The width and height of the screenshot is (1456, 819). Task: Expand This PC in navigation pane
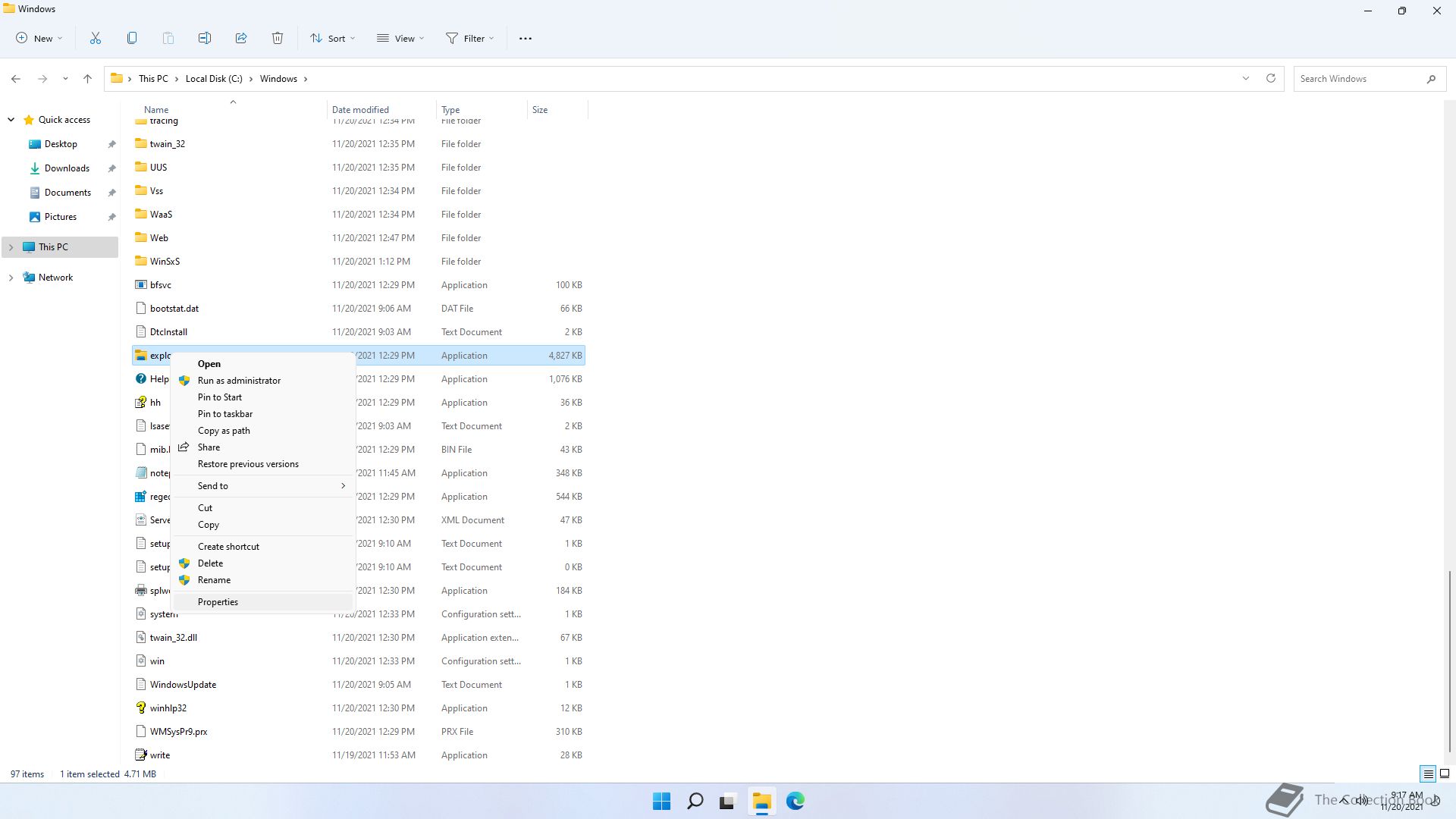[x=11, y=247]
